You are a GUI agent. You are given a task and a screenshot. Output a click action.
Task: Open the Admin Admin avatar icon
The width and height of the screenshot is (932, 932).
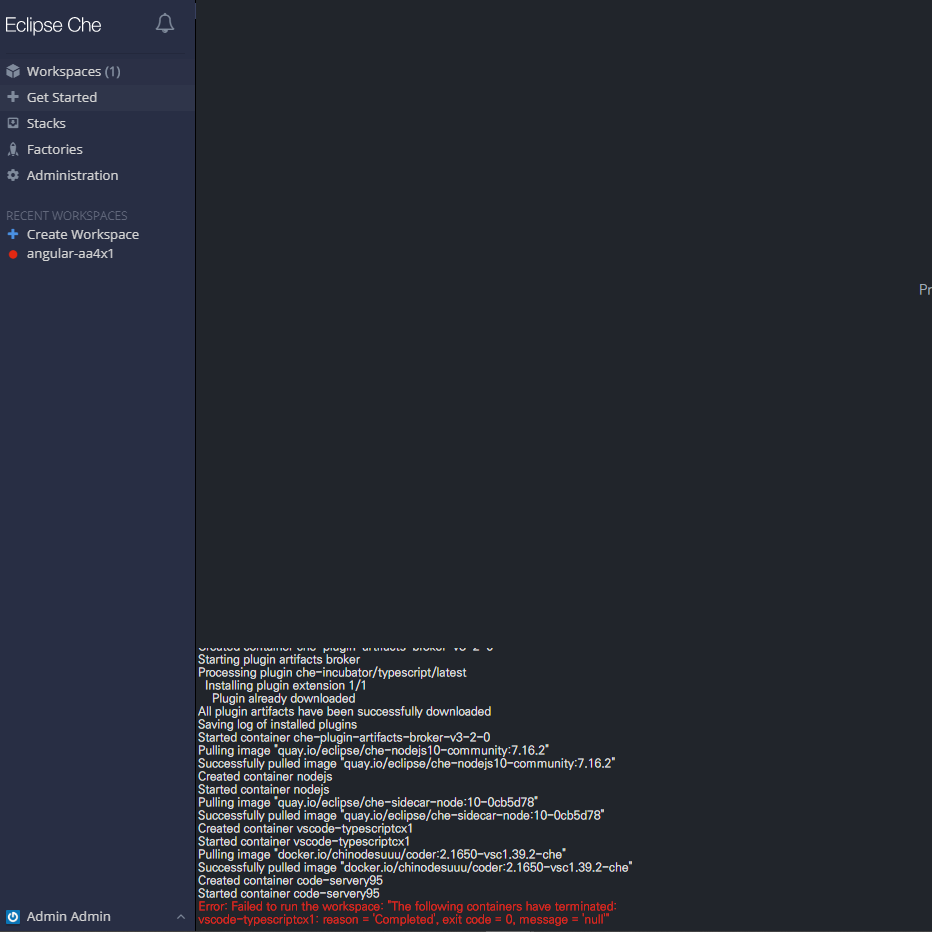click(x=13, y=916)
